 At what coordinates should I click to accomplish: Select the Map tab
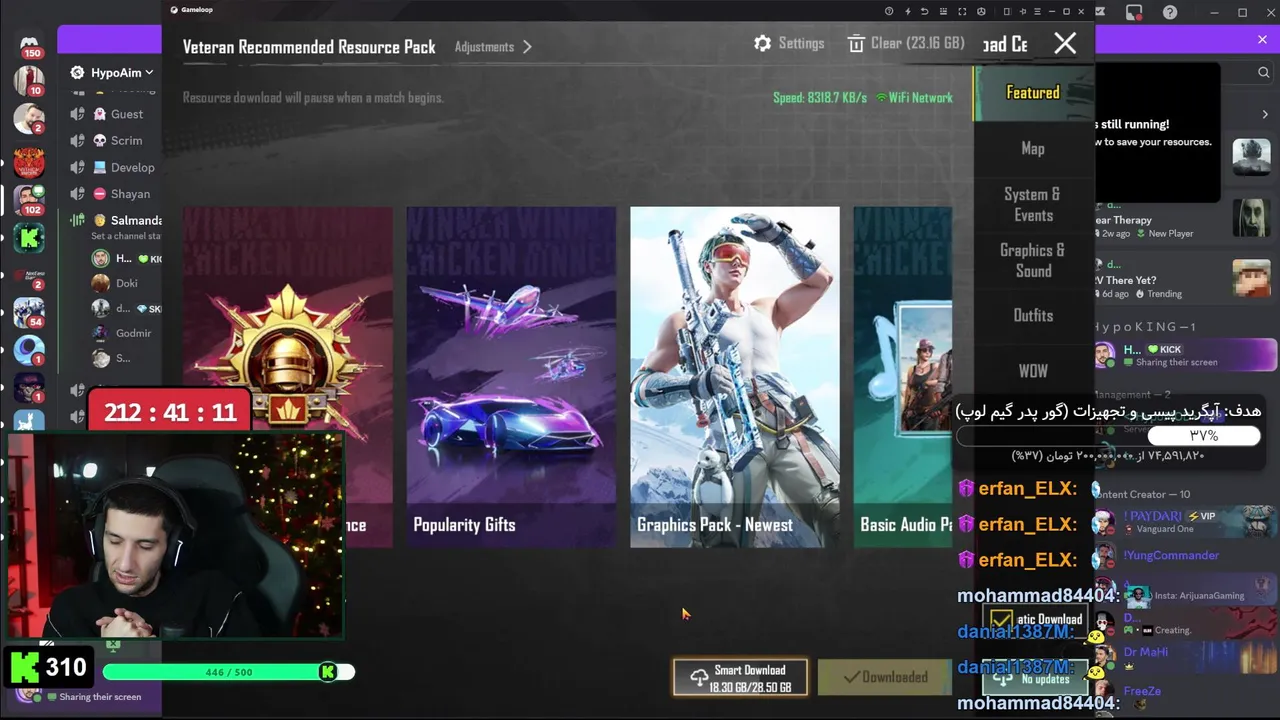tap(1033, 148)
